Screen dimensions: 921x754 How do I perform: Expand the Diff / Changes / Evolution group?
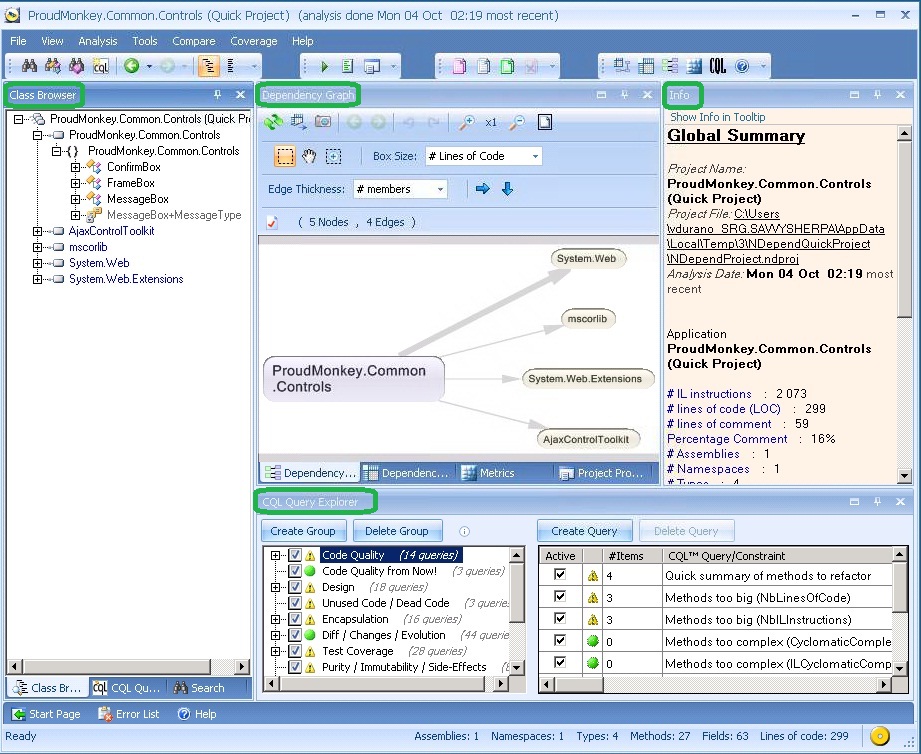[x=275, y=635]
